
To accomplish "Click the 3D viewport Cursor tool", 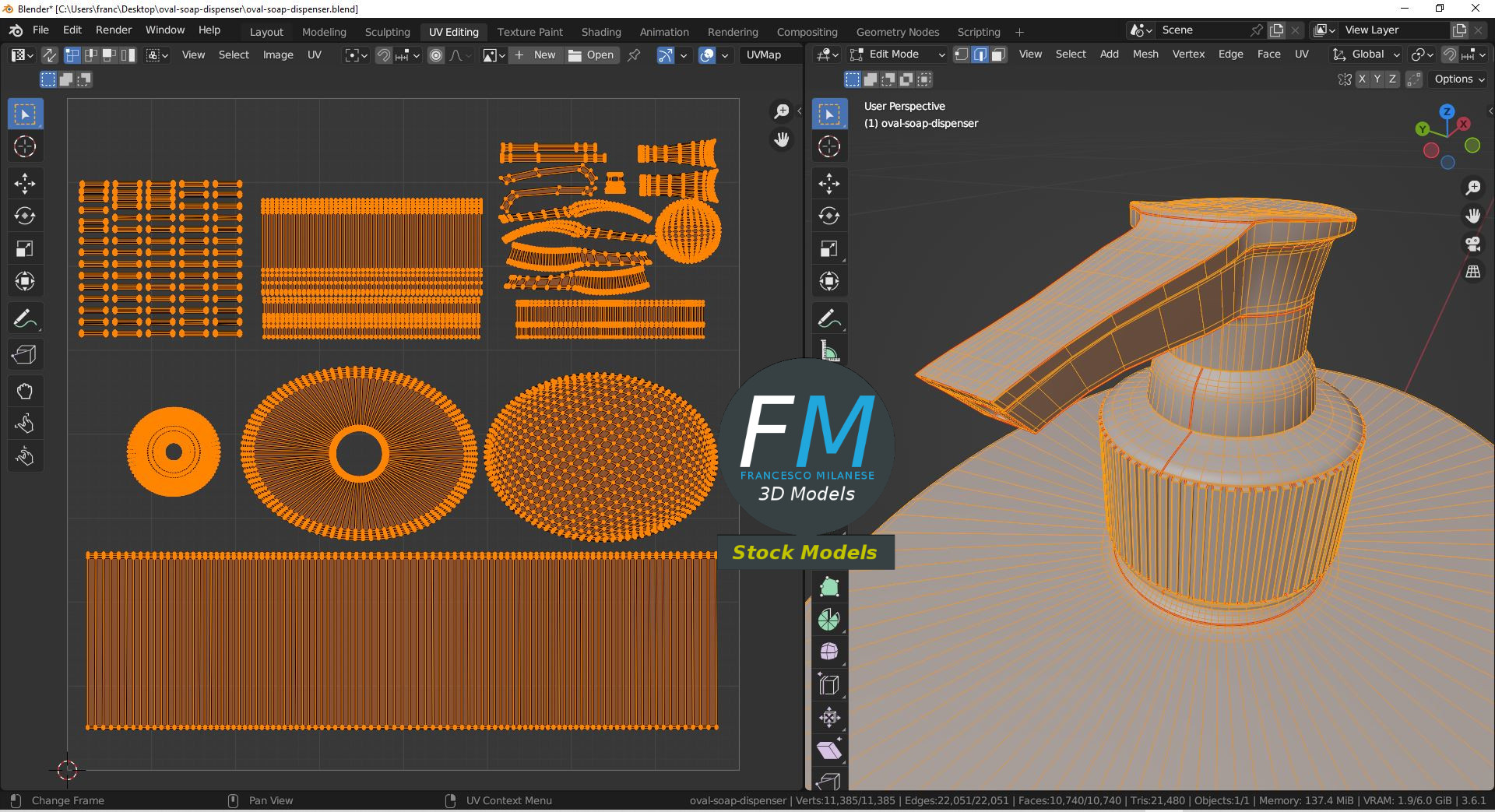I will tap(829, 146).
